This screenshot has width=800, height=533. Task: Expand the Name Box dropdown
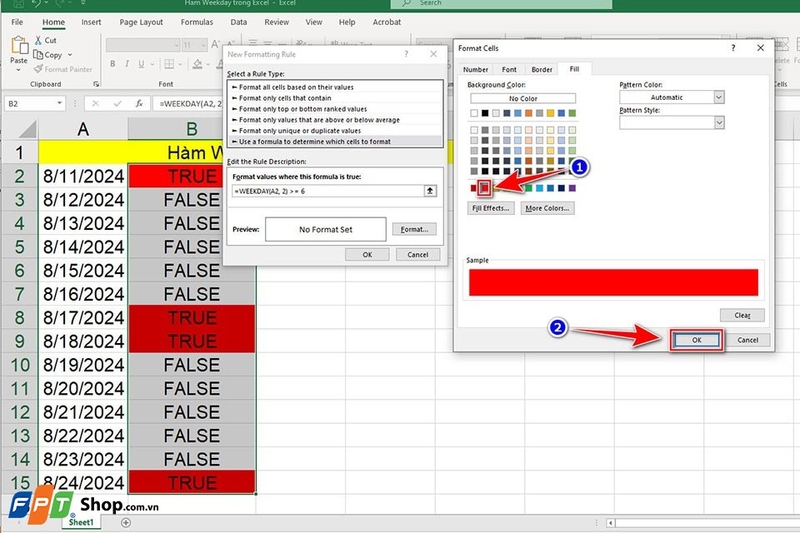click(x=59, y=104)
